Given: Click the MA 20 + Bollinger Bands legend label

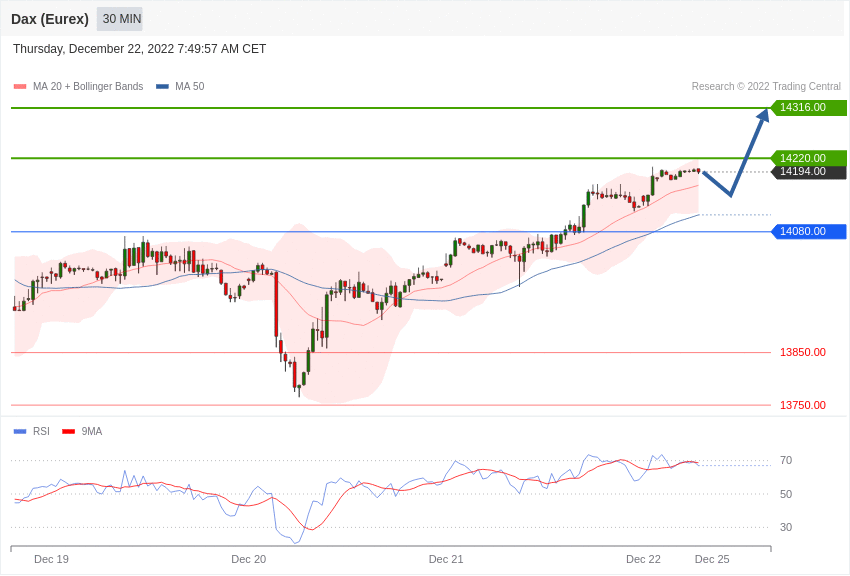Looking at the screenshot, I should 88,86.
